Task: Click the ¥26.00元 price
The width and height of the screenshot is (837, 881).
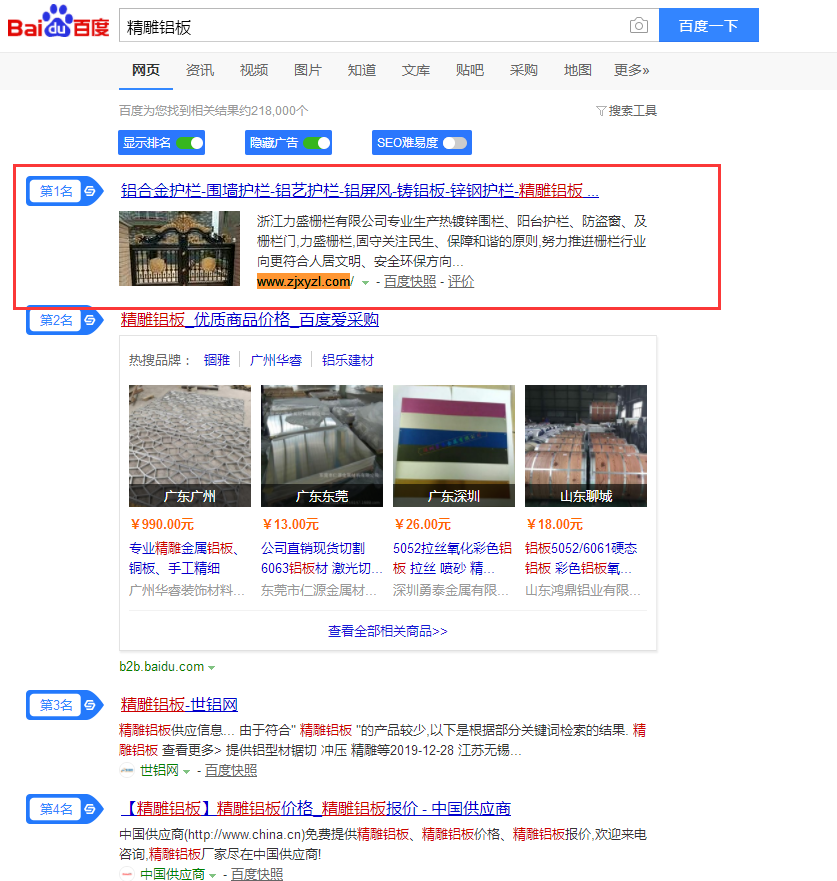Action: pos(422,524)
